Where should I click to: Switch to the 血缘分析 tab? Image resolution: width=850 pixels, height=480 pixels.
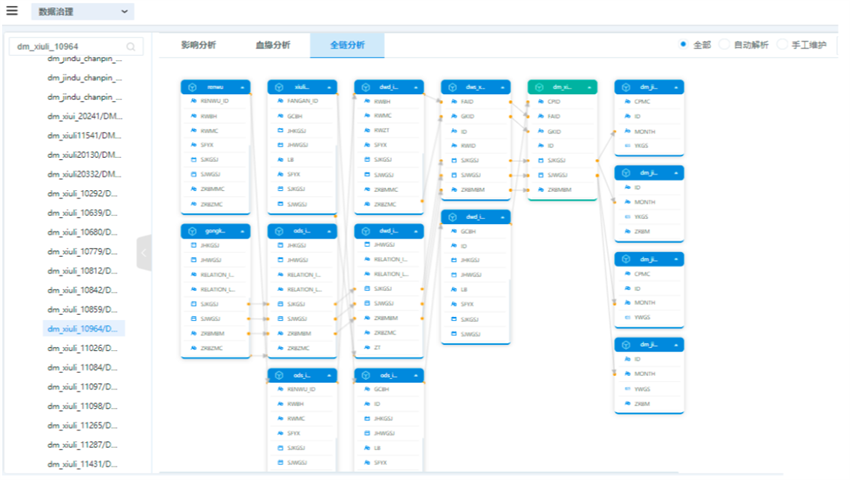(272, 45)
